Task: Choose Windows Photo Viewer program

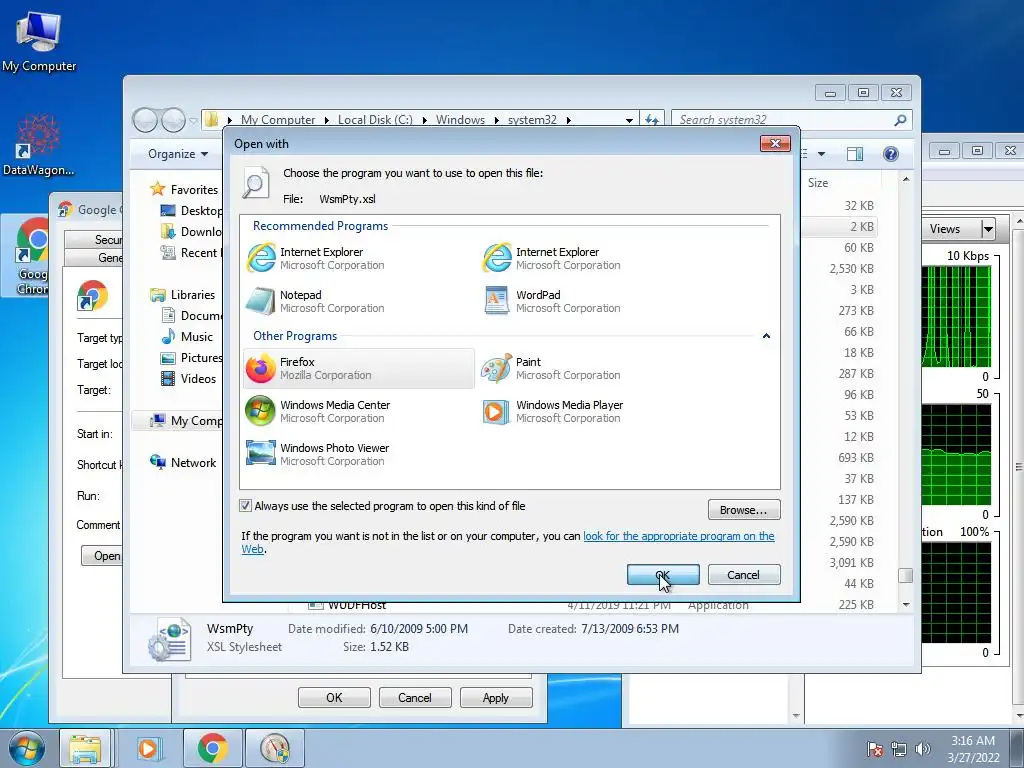Action: tap(359, 455)
